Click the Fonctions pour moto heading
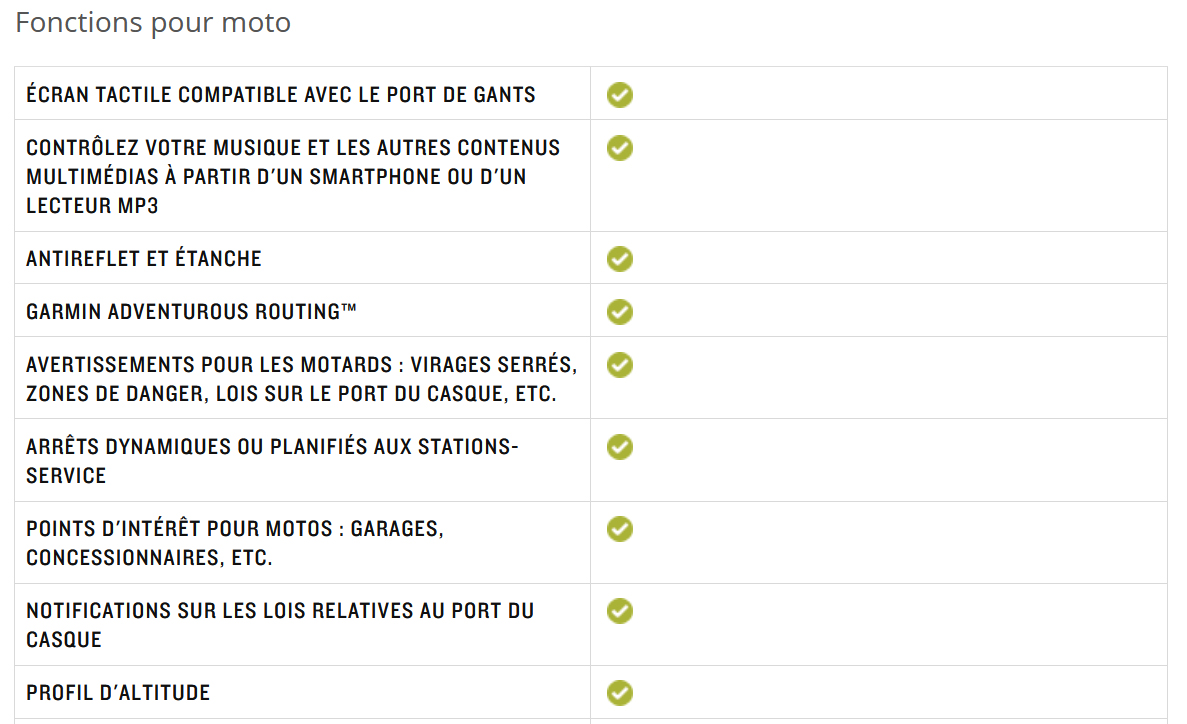Image resolution: width=1187 pixels, height=724 pixels. (153, 23)
